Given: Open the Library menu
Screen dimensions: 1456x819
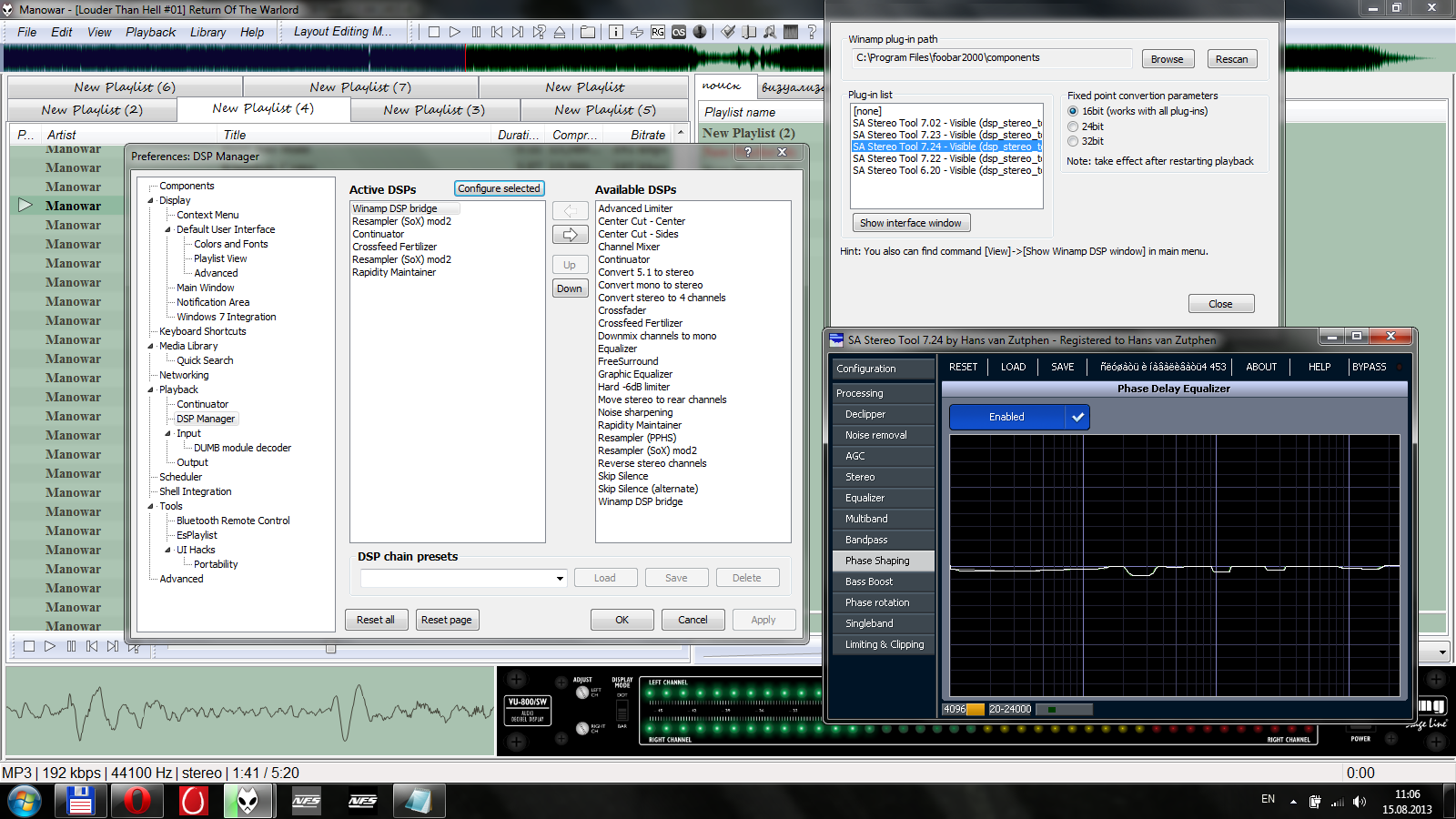Looking at the screenshot, I should click(x=207, y=32).
